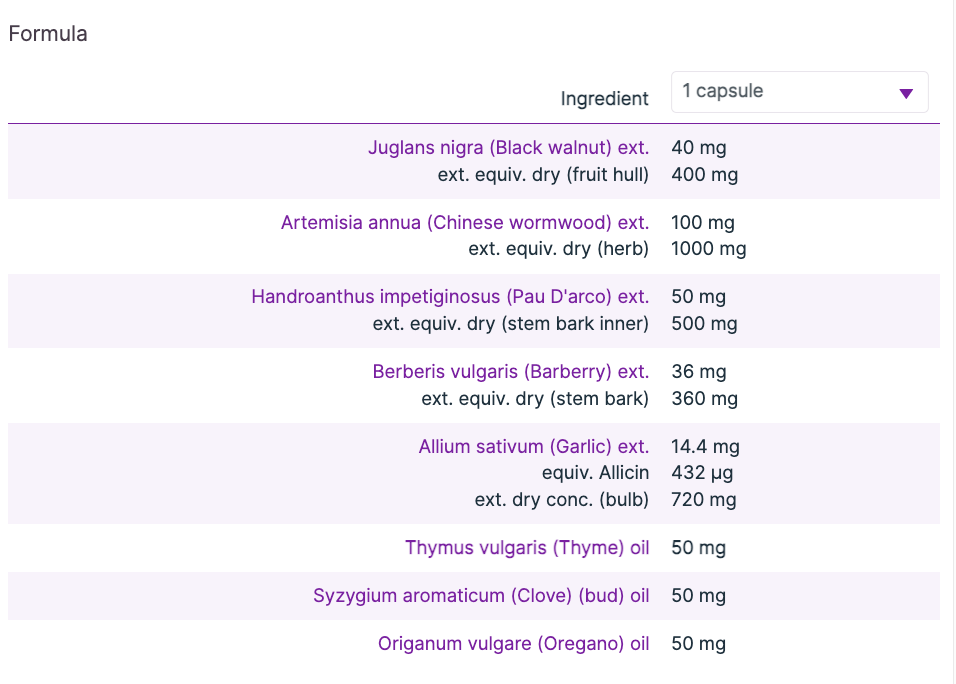Click the ext. equiv. dry (fruit hull) text
The height and width of the screenshot is (684, 956).
coord(543,175)
